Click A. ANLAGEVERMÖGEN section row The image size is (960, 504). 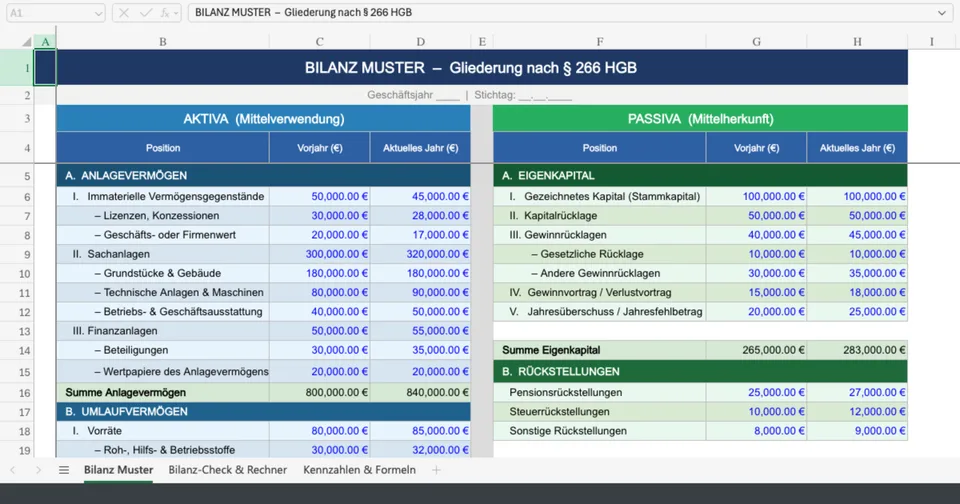[263, 176]
